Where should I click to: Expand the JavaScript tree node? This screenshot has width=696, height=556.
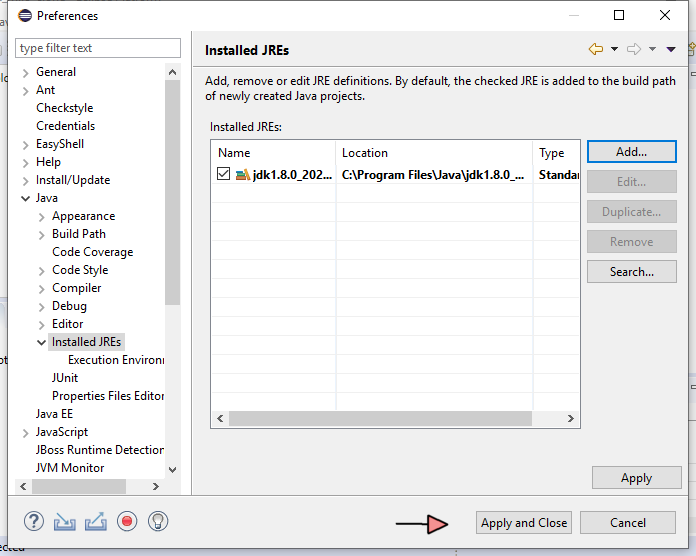[x=25, y=433]
